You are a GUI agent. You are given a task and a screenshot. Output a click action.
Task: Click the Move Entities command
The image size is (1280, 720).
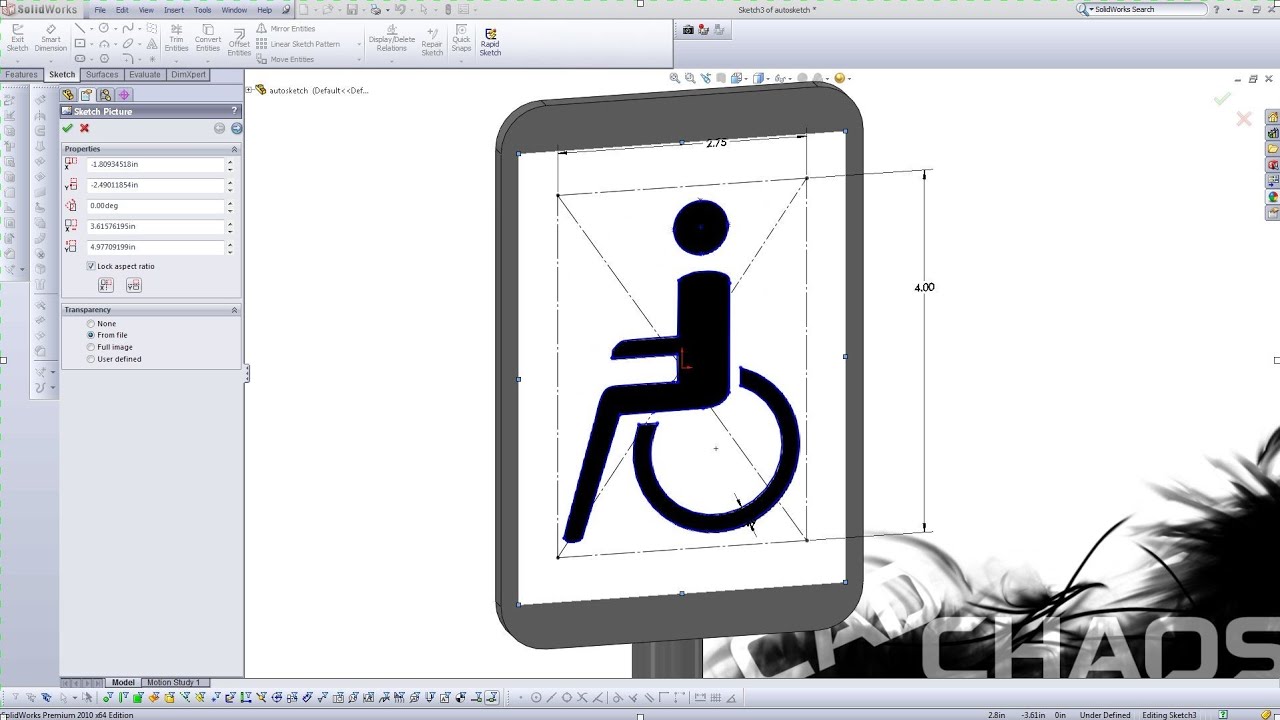tap(285, 59)
